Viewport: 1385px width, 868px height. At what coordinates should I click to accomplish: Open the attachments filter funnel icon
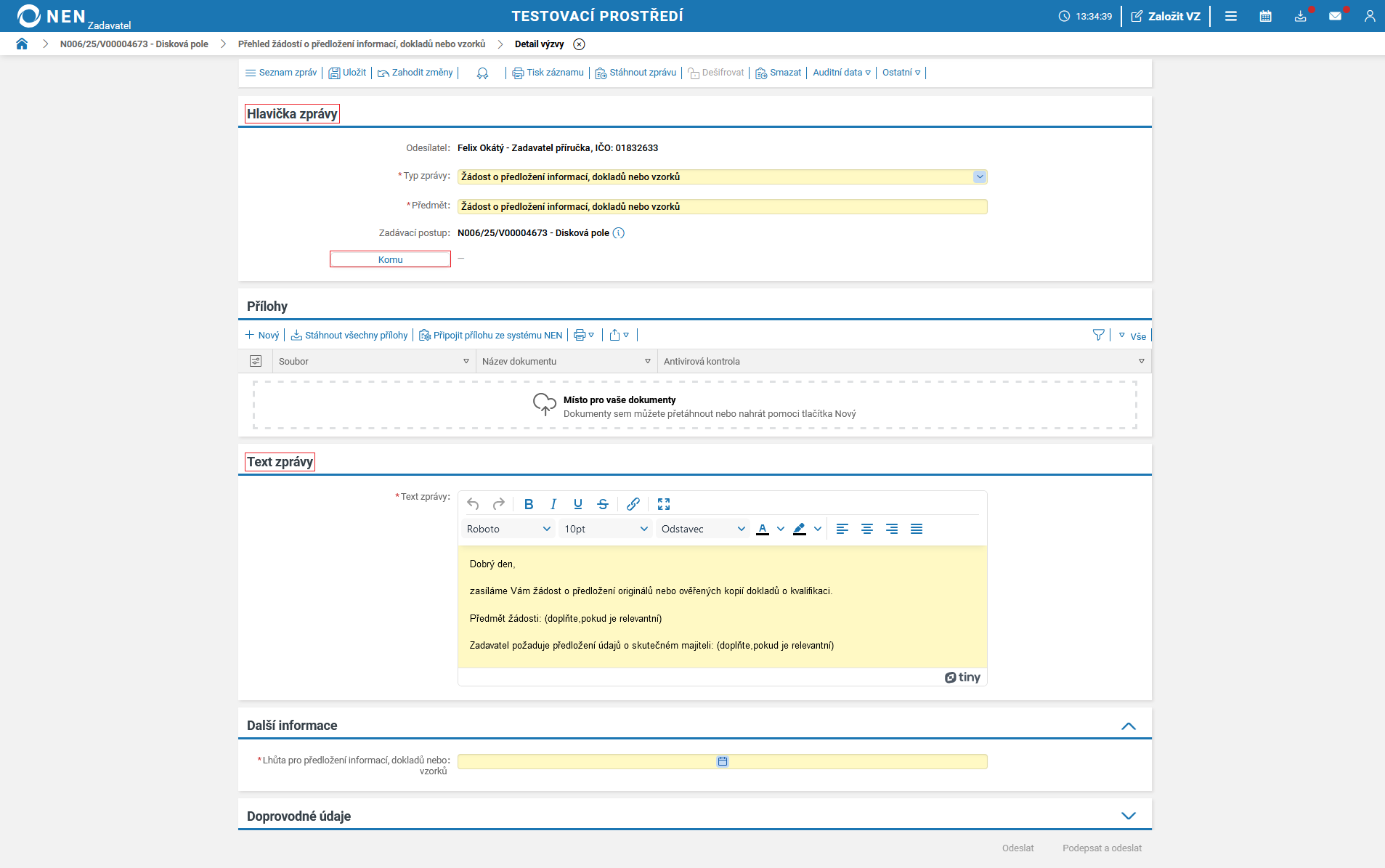pyautogui.click(x=1098, y=335)
